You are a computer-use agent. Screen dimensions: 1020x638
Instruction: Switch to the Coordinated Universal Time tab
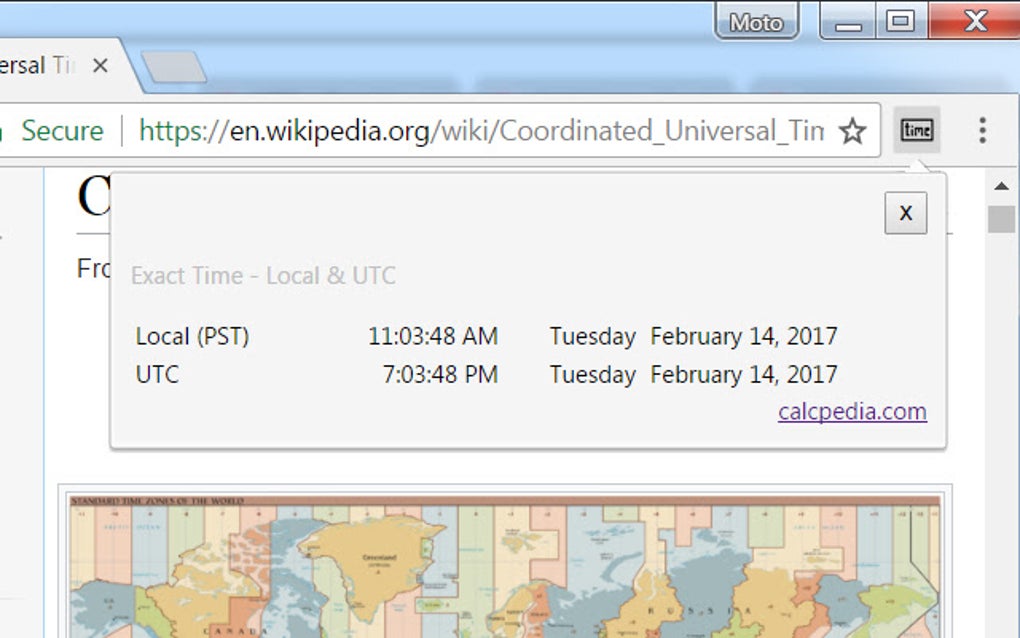pos(40,66)
